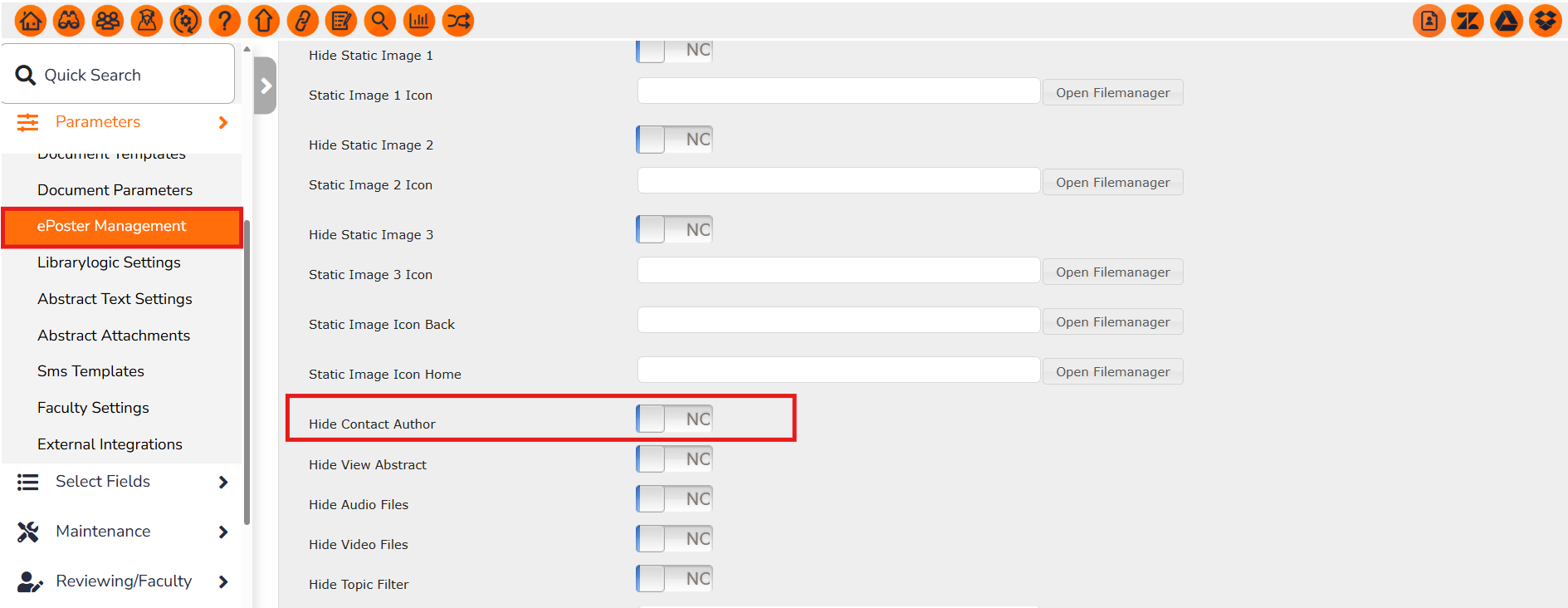Expand the Select Fields menu section

[122, 482]
